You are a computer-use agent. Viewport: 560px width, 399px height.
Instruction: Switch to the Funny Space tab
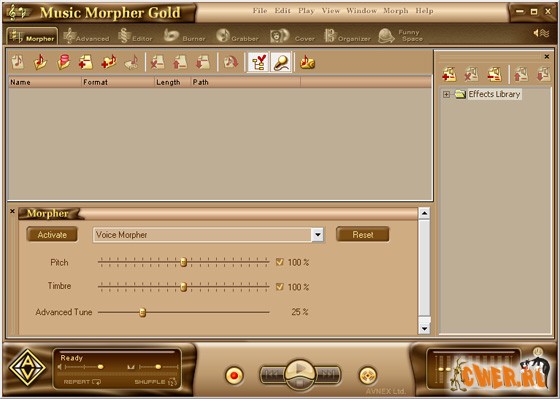(400, 36)
